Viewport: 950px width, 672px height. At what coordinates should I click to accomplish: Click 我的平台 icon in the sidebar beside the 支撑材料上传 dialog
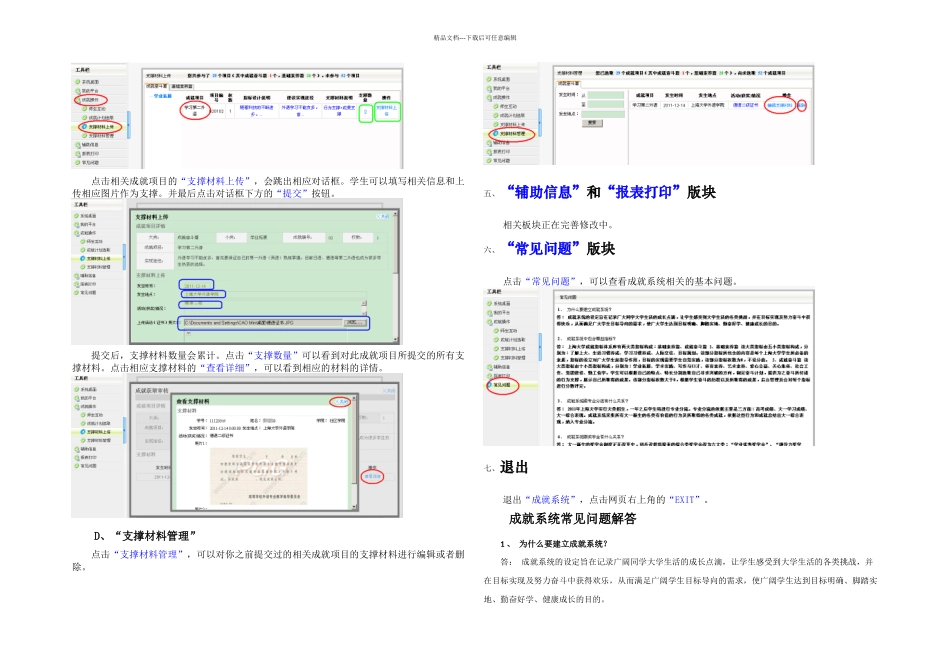(x=76, y=224)
